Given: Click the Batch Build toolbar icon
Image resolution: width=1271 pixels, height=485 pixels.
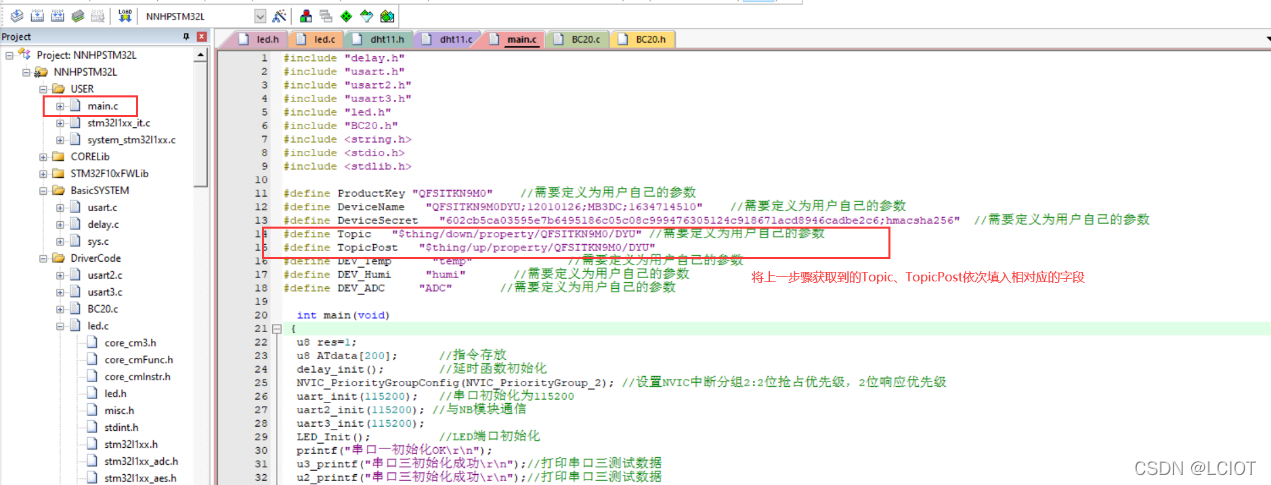Looking at the screenshot, I should [77, 16].
